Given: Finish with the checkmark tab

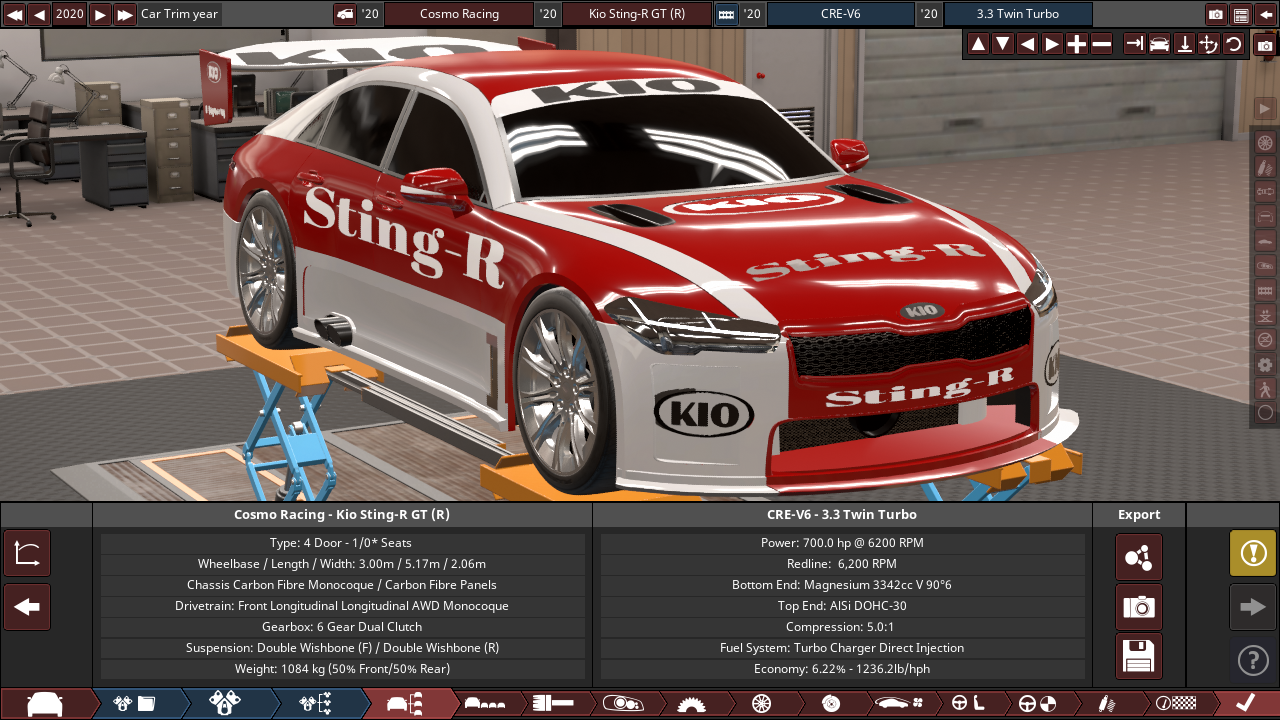Looking at the screenshot, I should (1245, 704).
